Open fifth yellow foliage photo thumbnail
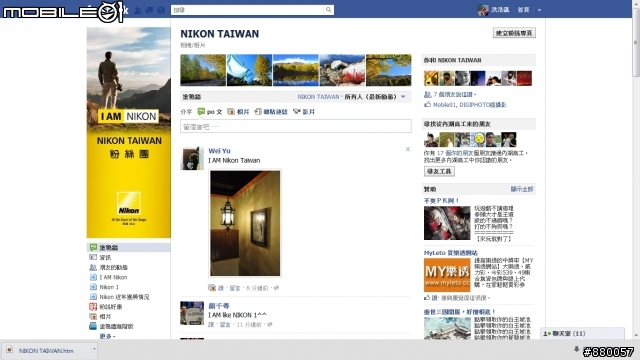The height and width of the screenshot is (360, 640). 389,70
